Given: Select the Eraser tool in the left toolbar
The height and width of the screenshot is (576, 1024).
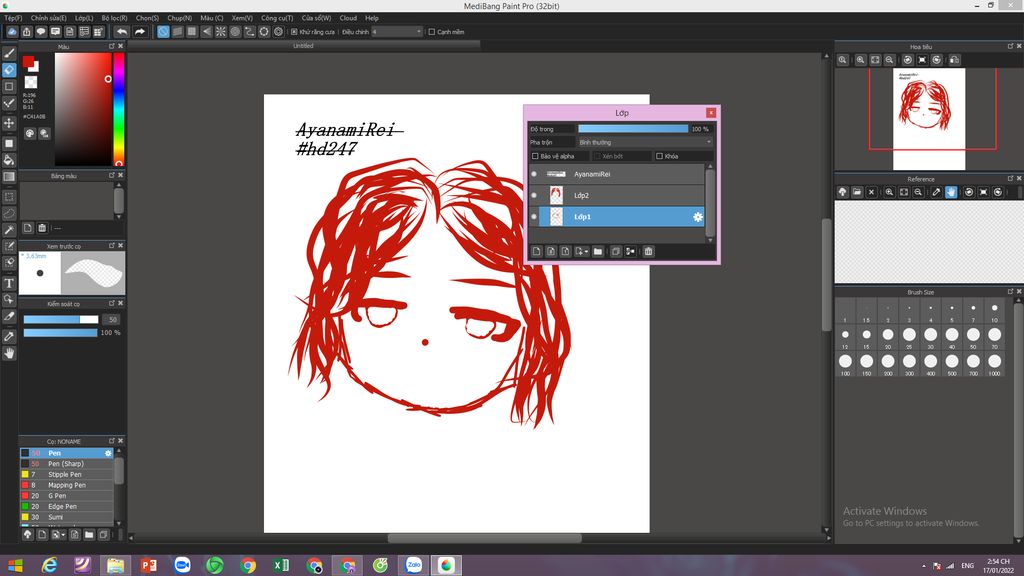Looking at the screenshot, I should tap(9, 69).
